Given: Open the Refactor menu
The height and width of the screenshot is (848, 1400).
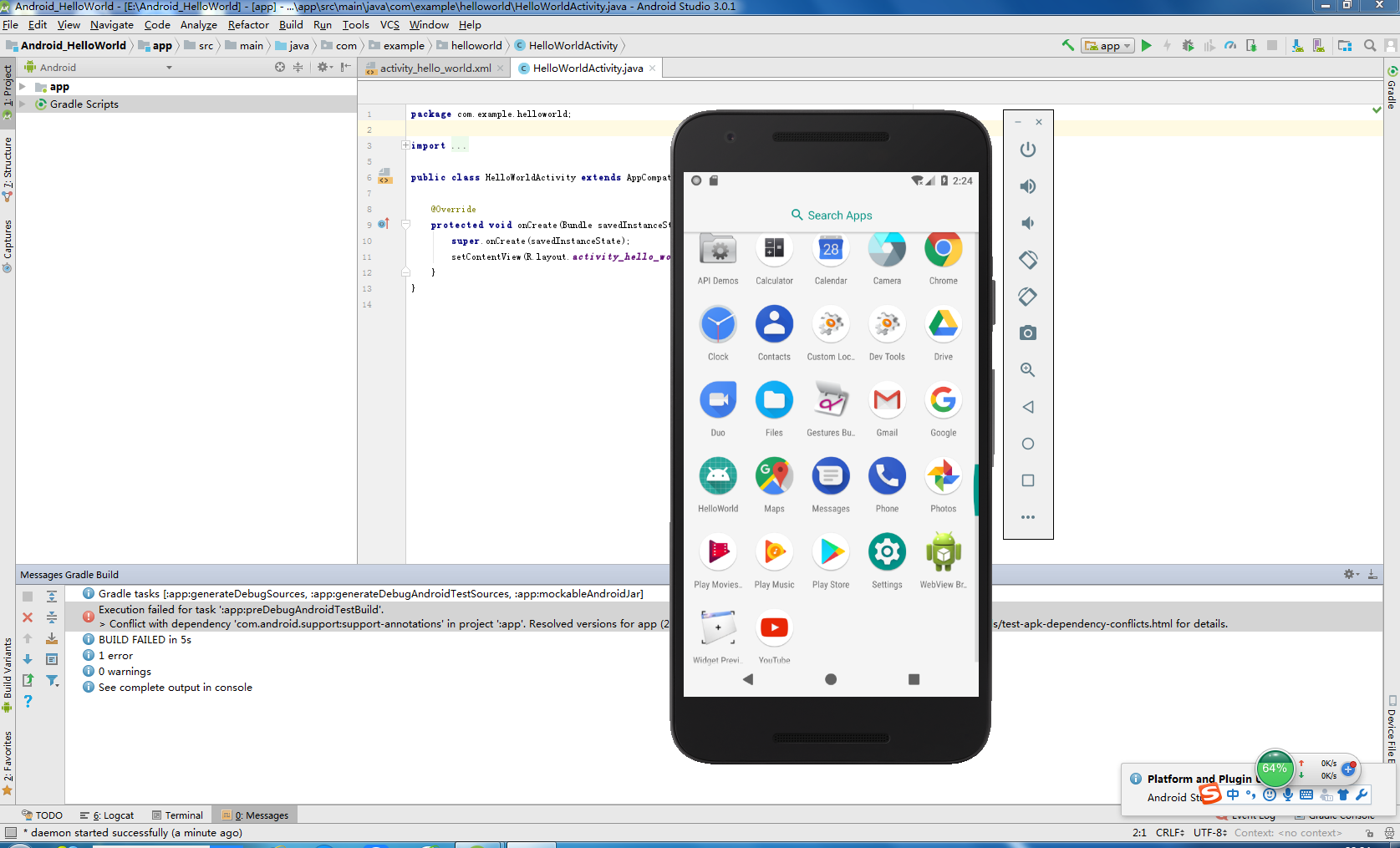Looking at the screenshot, I should 248,25.
